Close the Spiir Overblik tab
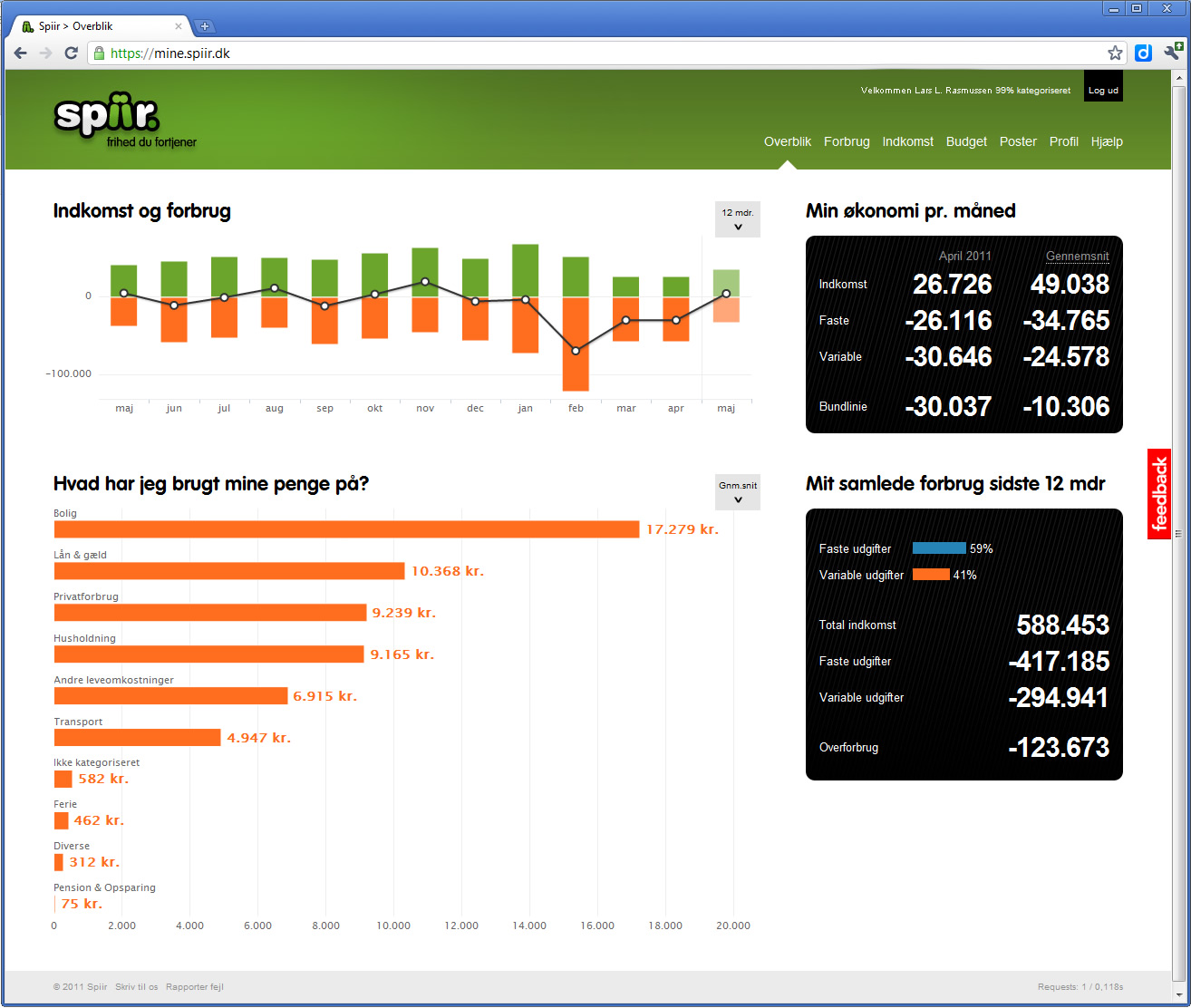The image size is (1191, 1008). 179,26
